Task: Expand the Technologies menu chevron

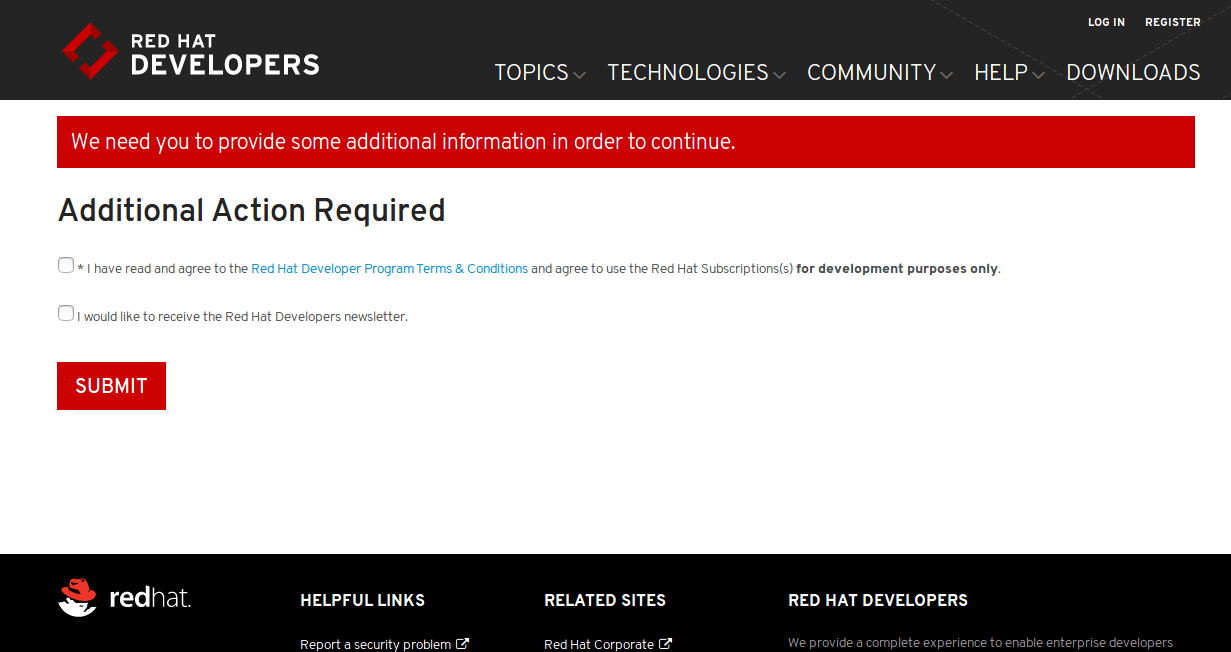Action: 779,74
